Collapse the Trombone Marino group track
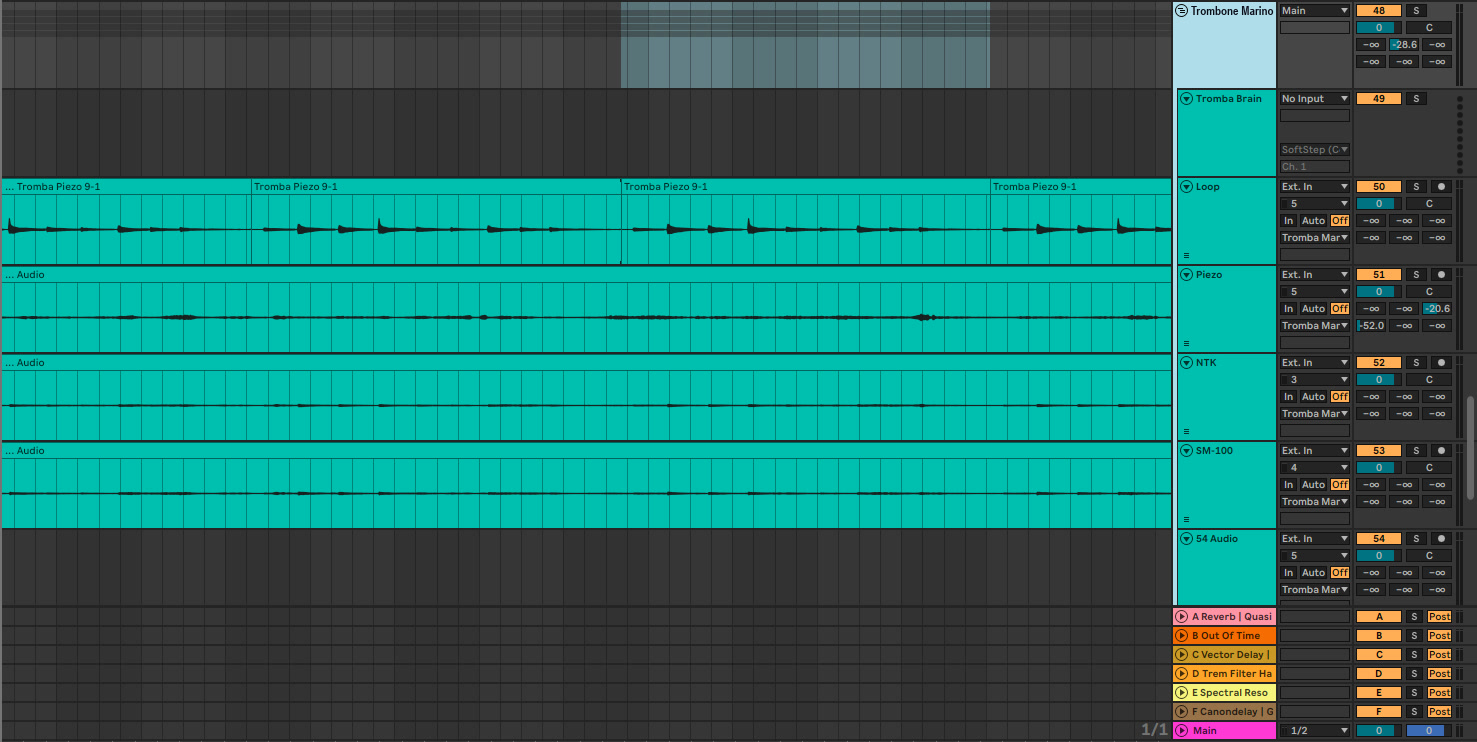This screenshot has height=742, width=1477. tap(1182, 11)
